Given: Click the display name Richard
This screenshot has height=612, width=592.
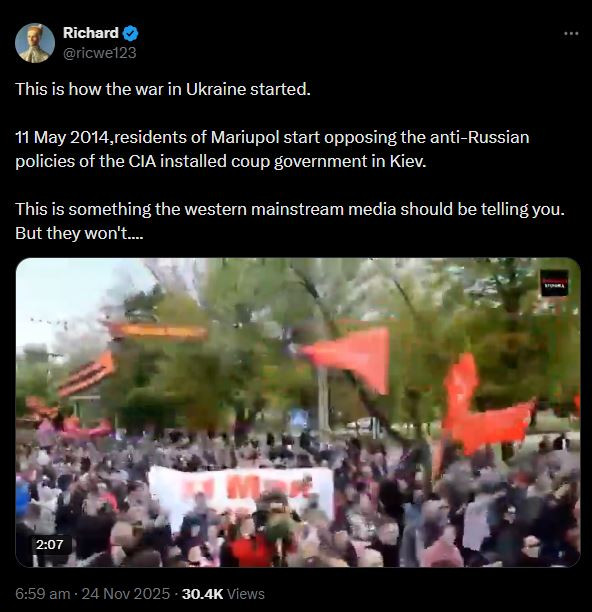Looking at the screenshot, I should (91, 33).
